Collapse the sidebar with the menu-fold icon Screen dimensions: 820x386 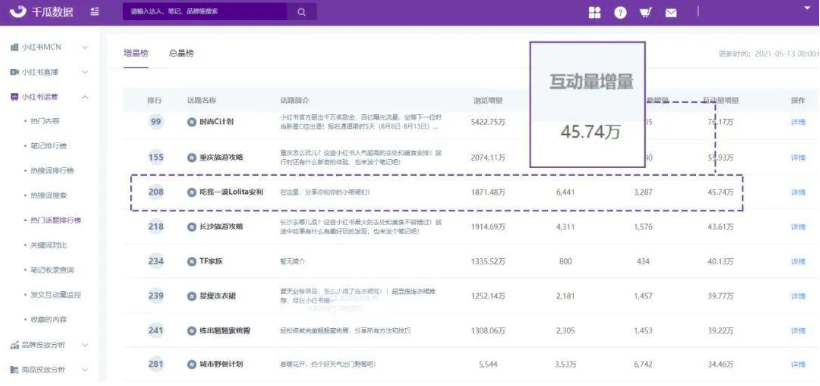coord(95,12)
